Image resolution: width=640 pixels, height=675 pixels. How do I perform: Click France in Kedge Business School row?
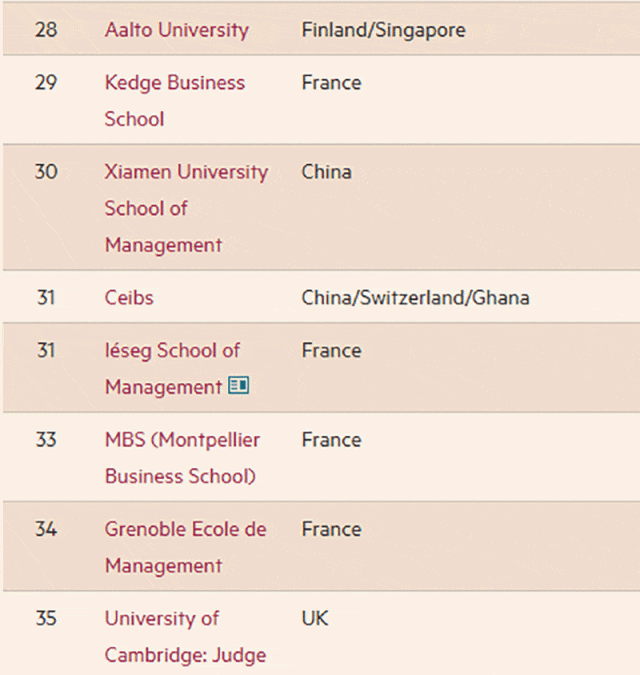(x=331, y=83)
